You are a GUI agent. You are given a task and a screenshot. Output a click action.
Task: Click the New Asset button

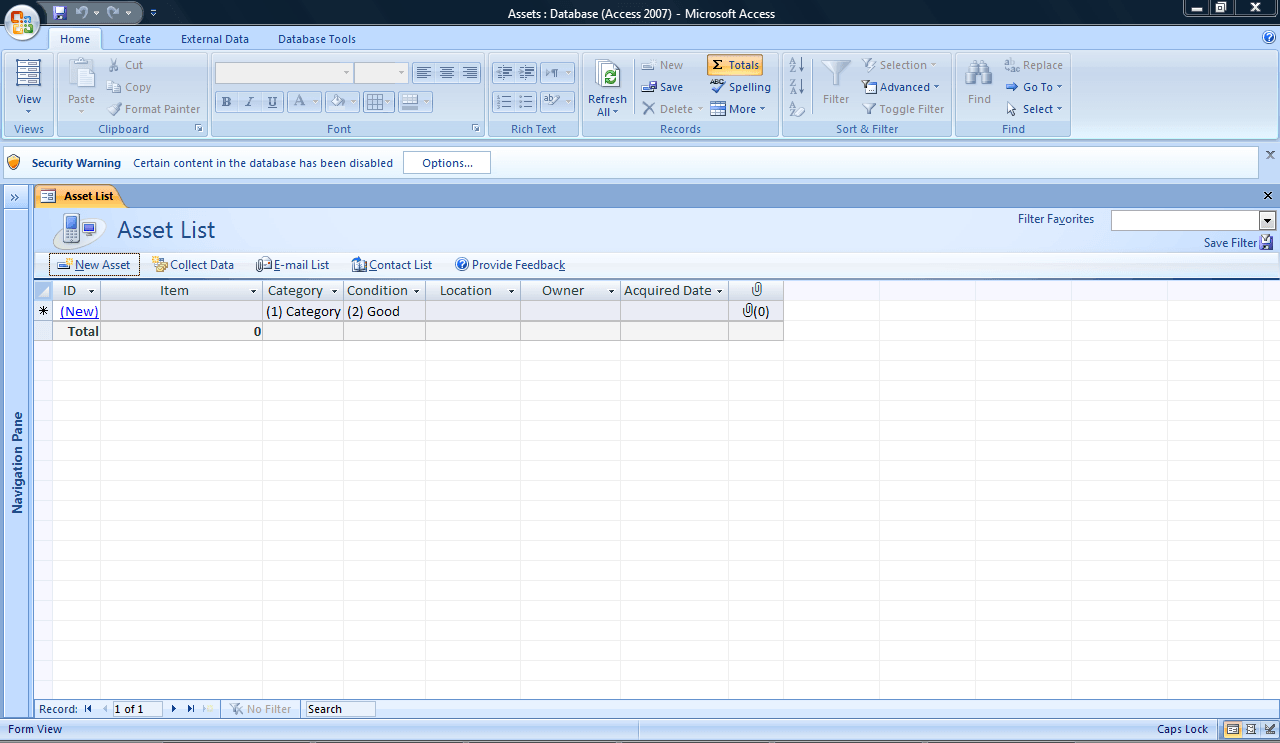[x=94, y=265]
